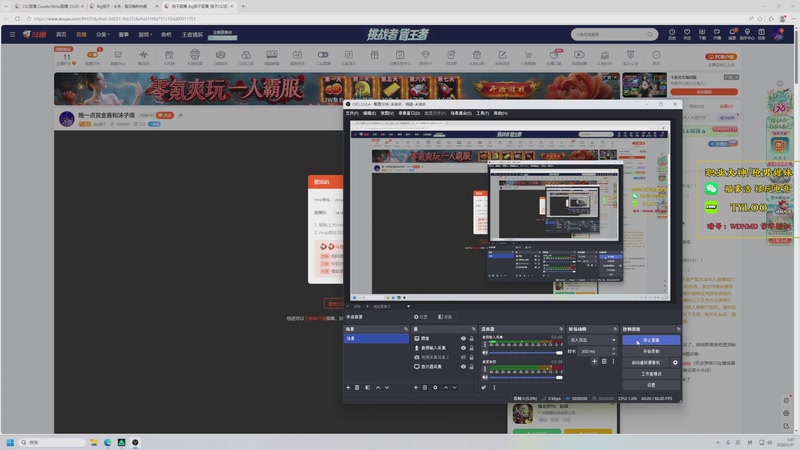Expand the 游戏 dropdown in Douyu navigation
Image resolution: width=800 pixels, height=450 pixels.
[145, 35]
